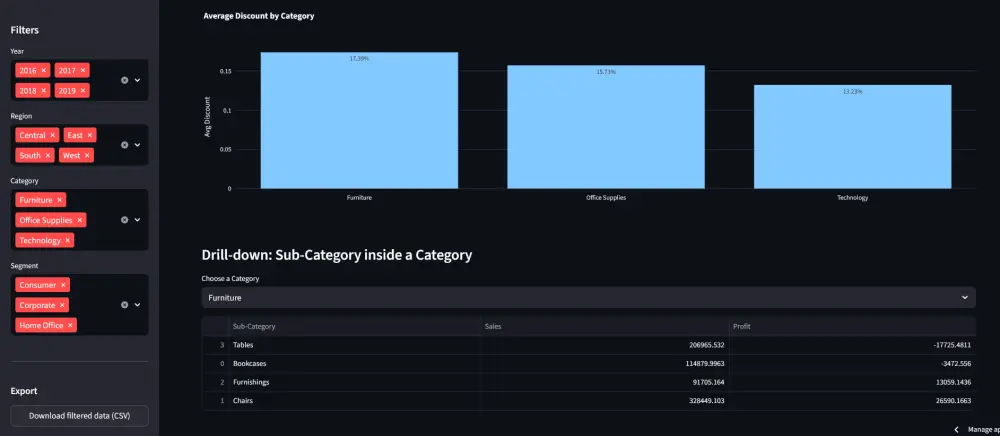
Task: Click the Technology bar in the chart
Action: click(853, 136)
